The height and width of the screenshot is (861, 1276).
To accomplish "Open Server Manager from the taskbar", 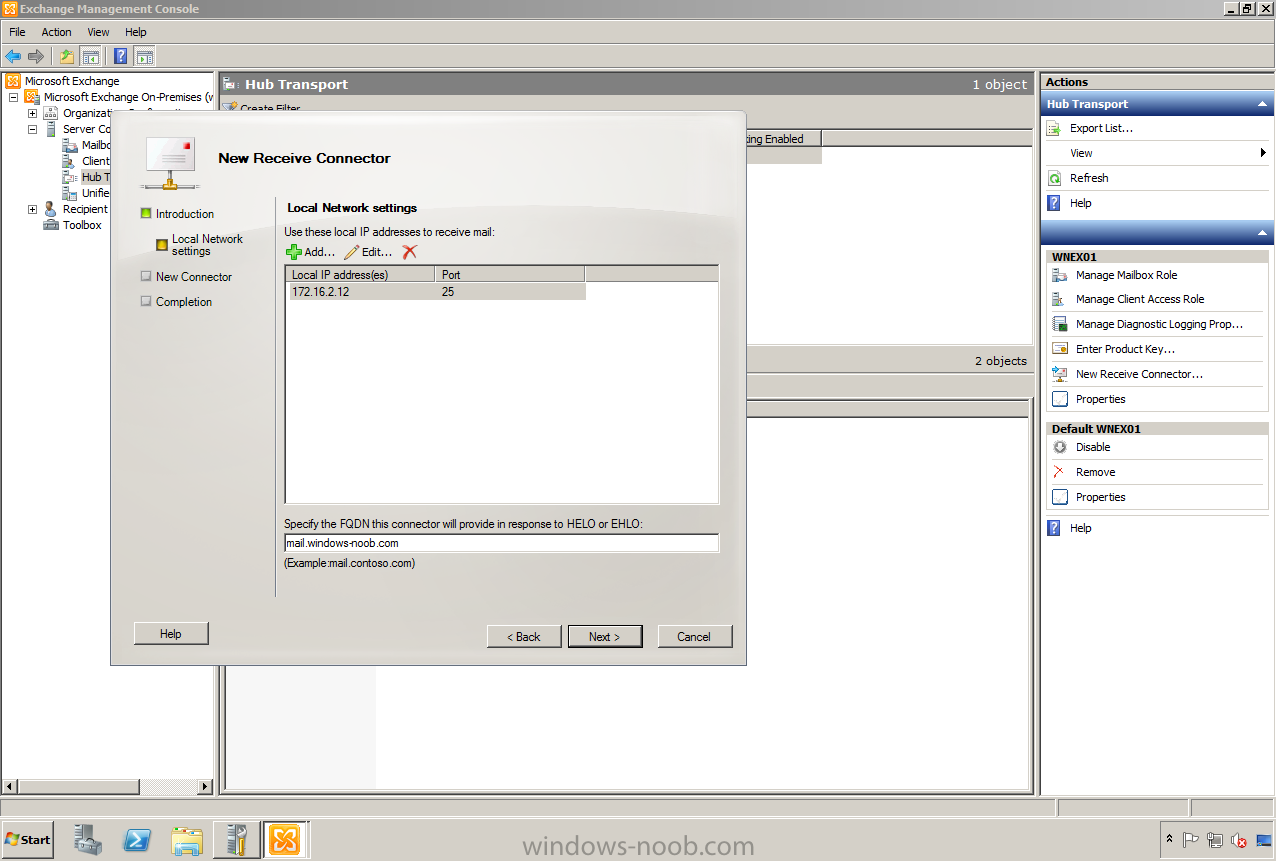I will 88,840.
